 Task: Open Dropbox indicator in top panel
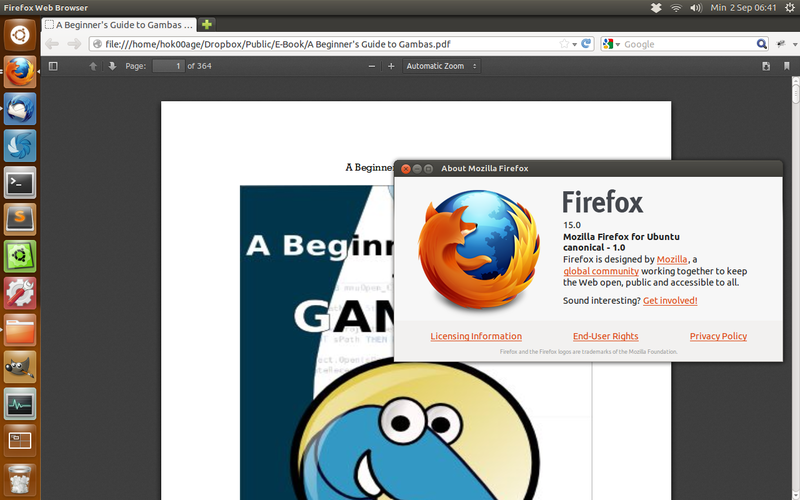[656, 8]
